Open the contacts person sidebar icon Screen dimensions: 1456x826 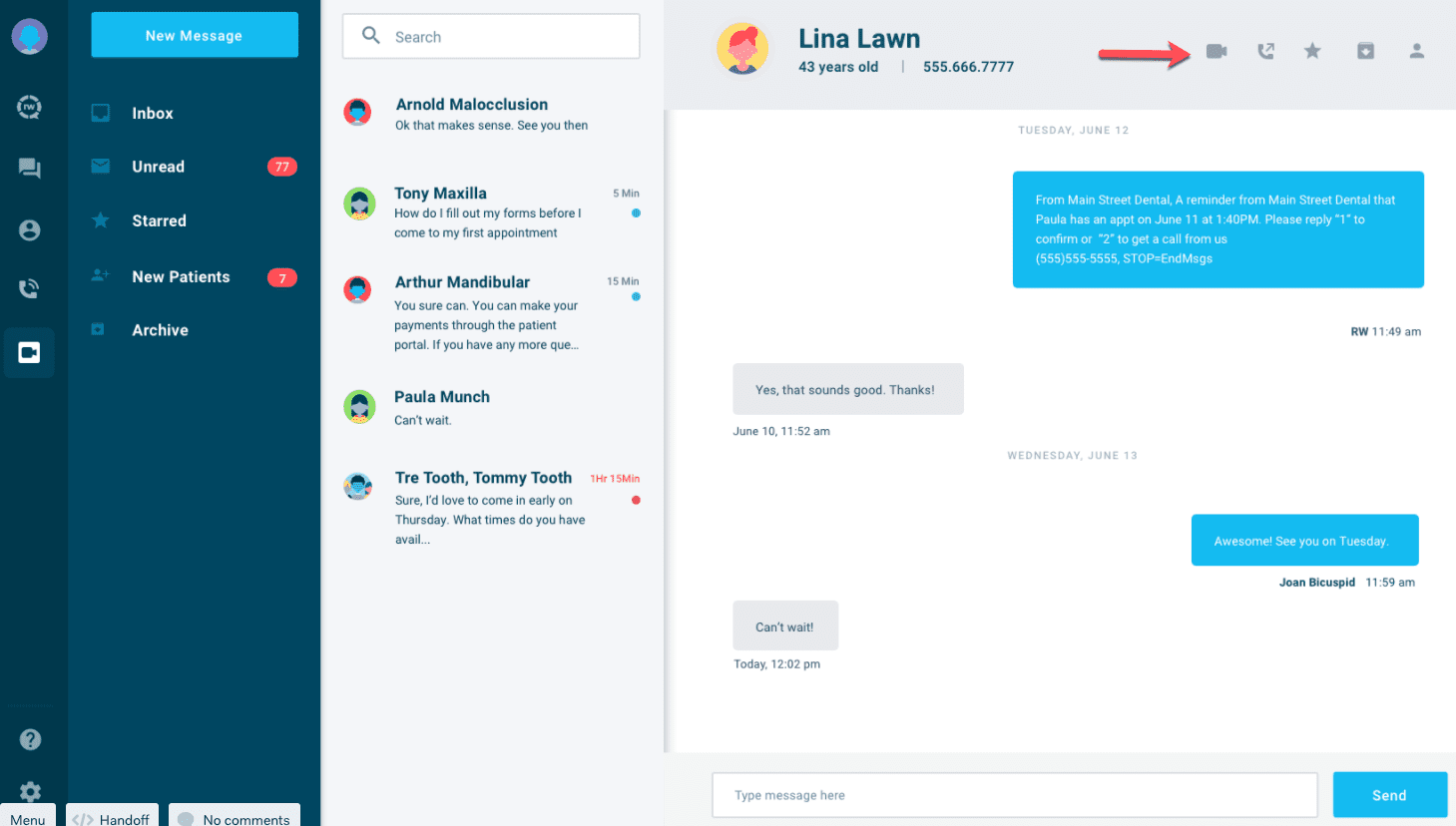coord(30,230)
